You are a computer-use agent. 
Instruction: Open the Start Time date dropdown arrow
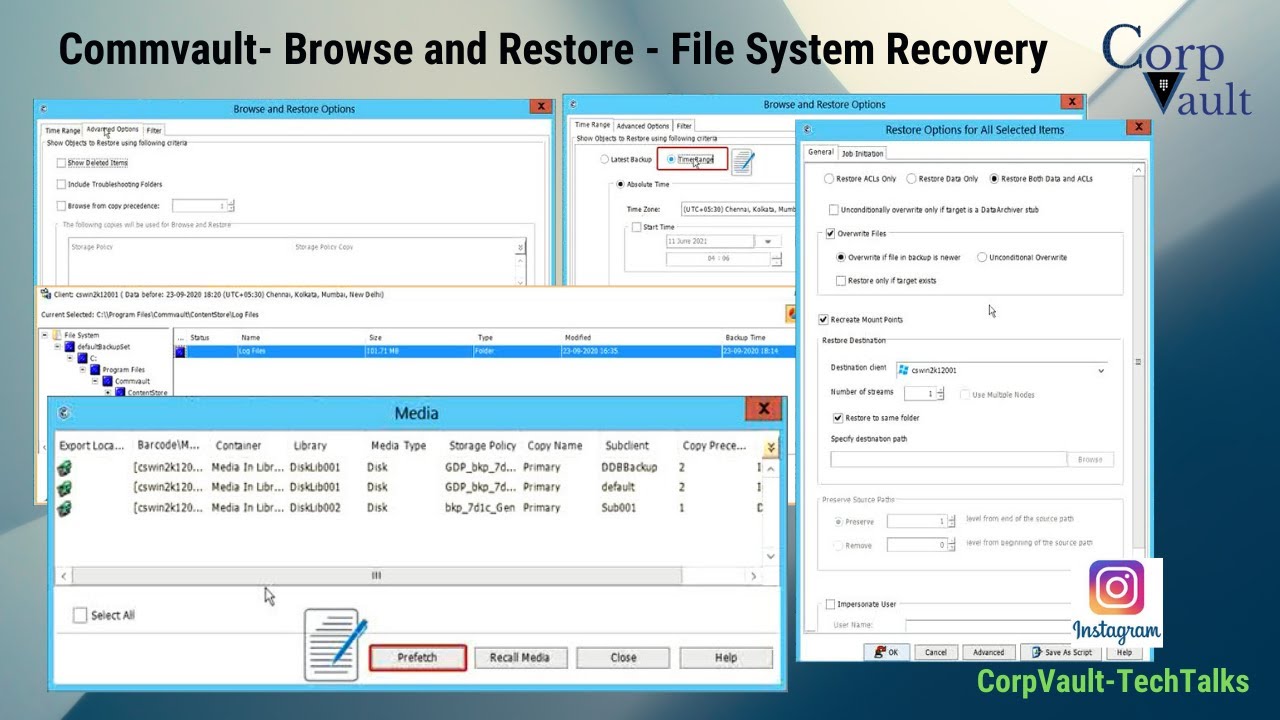tap(767, 241)
